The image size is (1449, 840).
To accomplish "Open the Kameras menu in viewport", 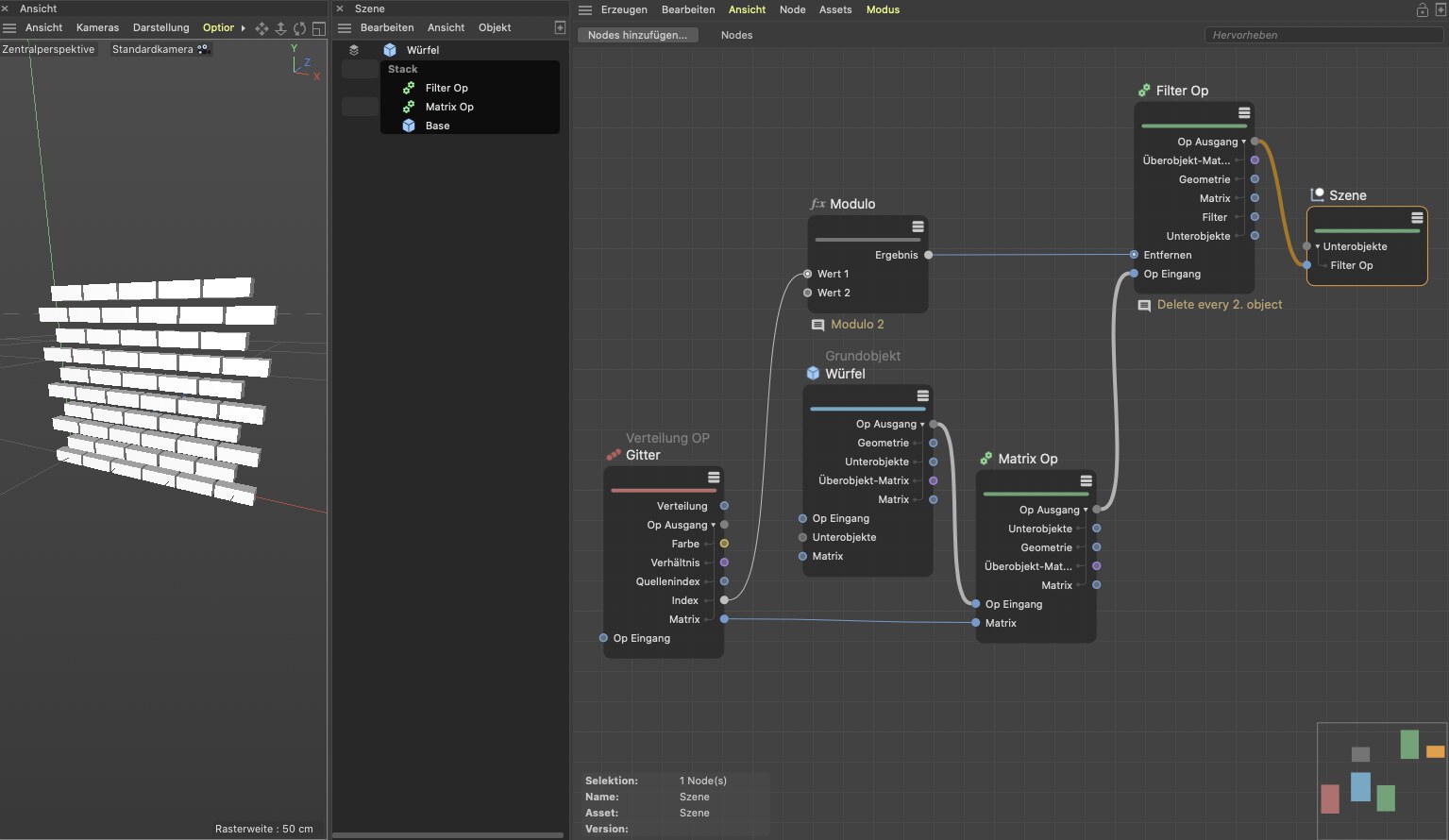I will point(97,27).
